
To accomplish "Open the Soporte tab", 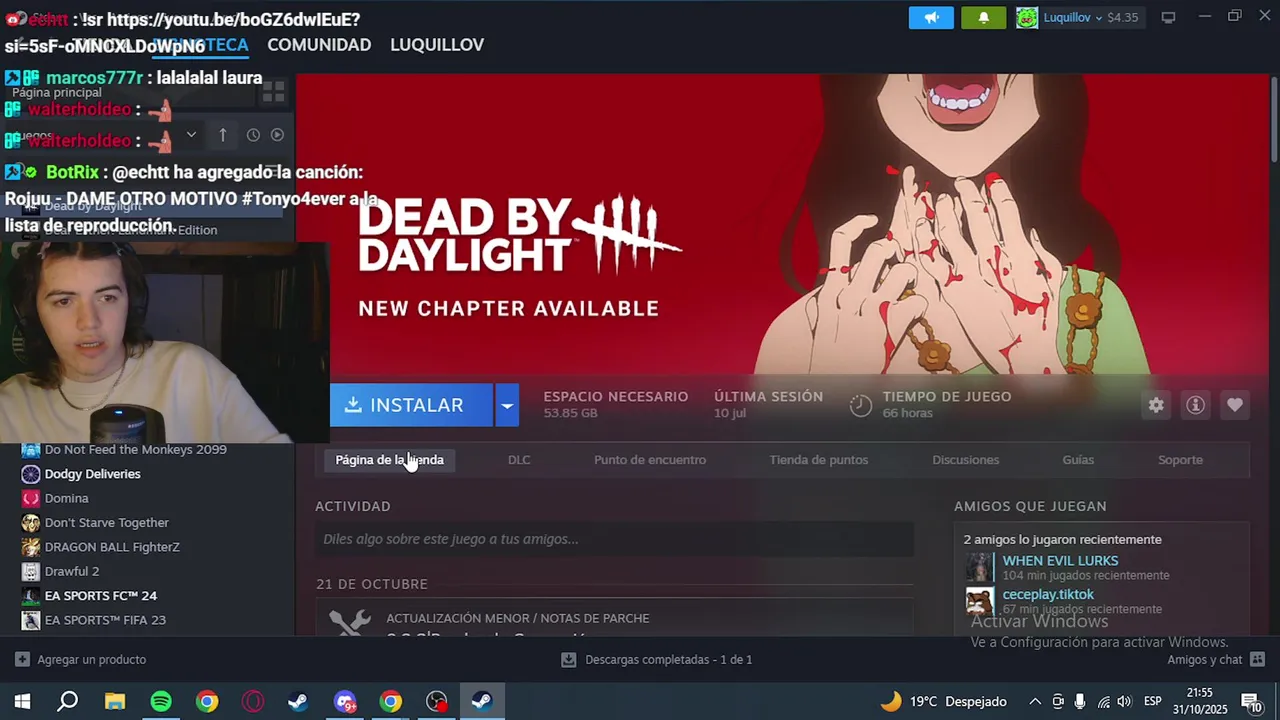I will click(1180, 460).
